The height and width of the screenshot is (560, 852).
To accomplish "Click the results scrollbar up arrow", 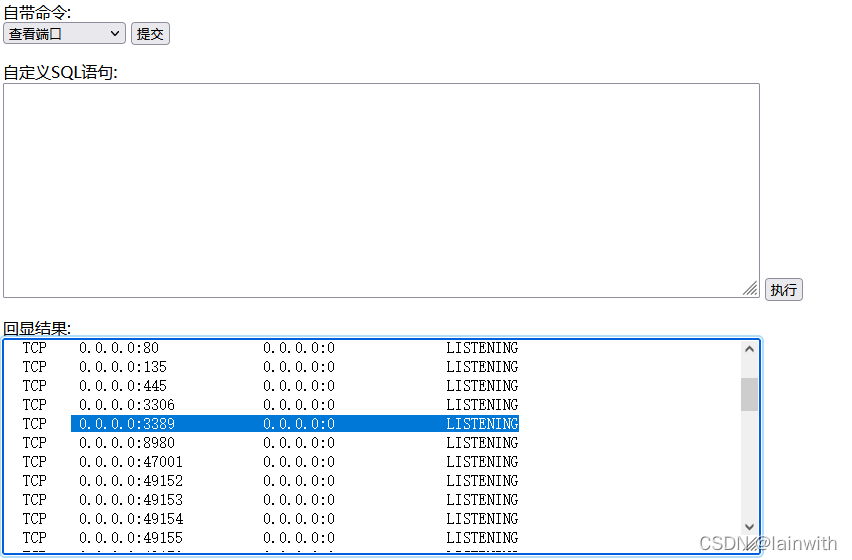I will [x=749, y=349].
